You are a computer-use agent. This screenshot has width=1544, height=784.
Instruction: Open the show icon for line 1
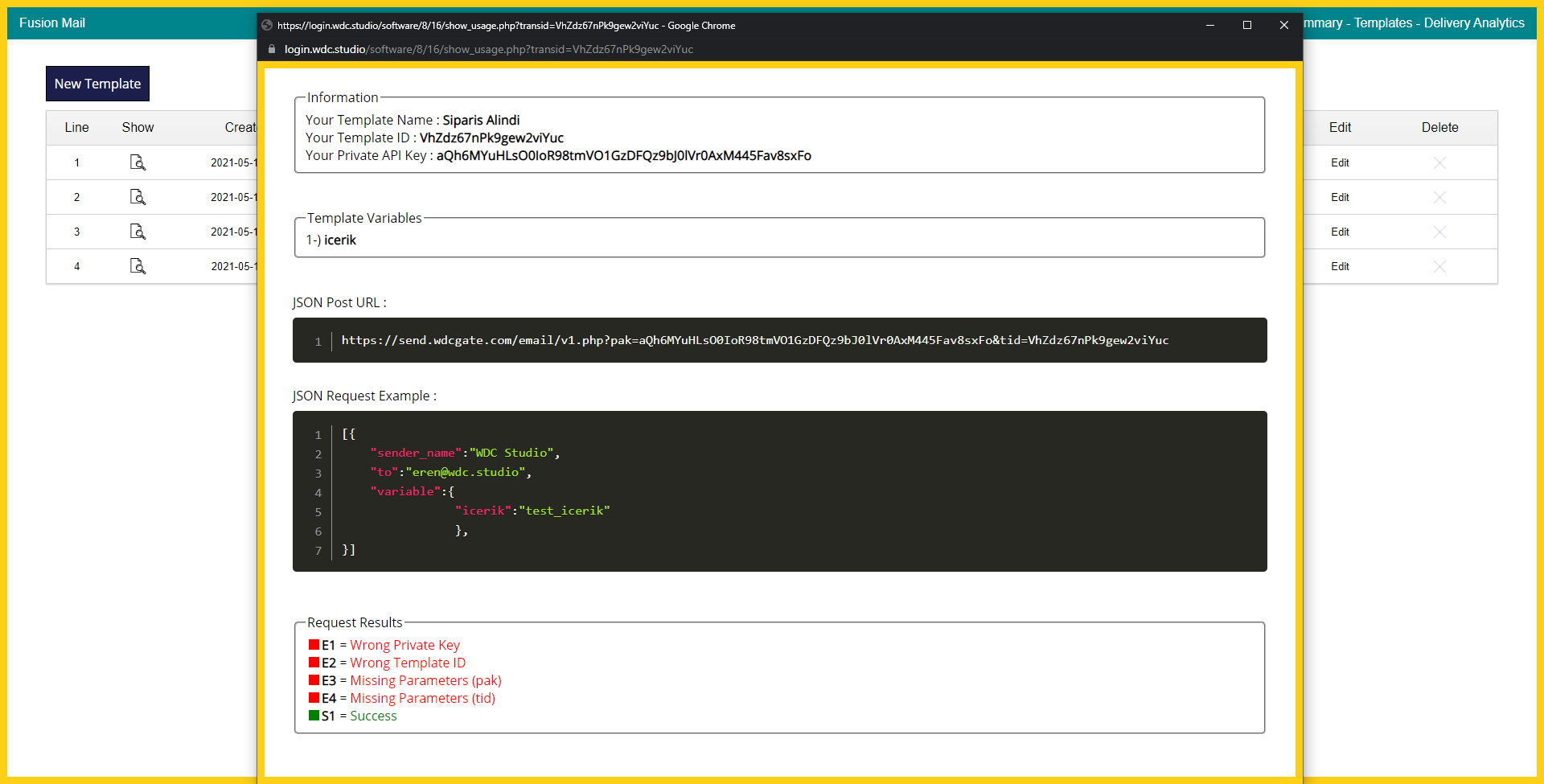tap(138, 162)
